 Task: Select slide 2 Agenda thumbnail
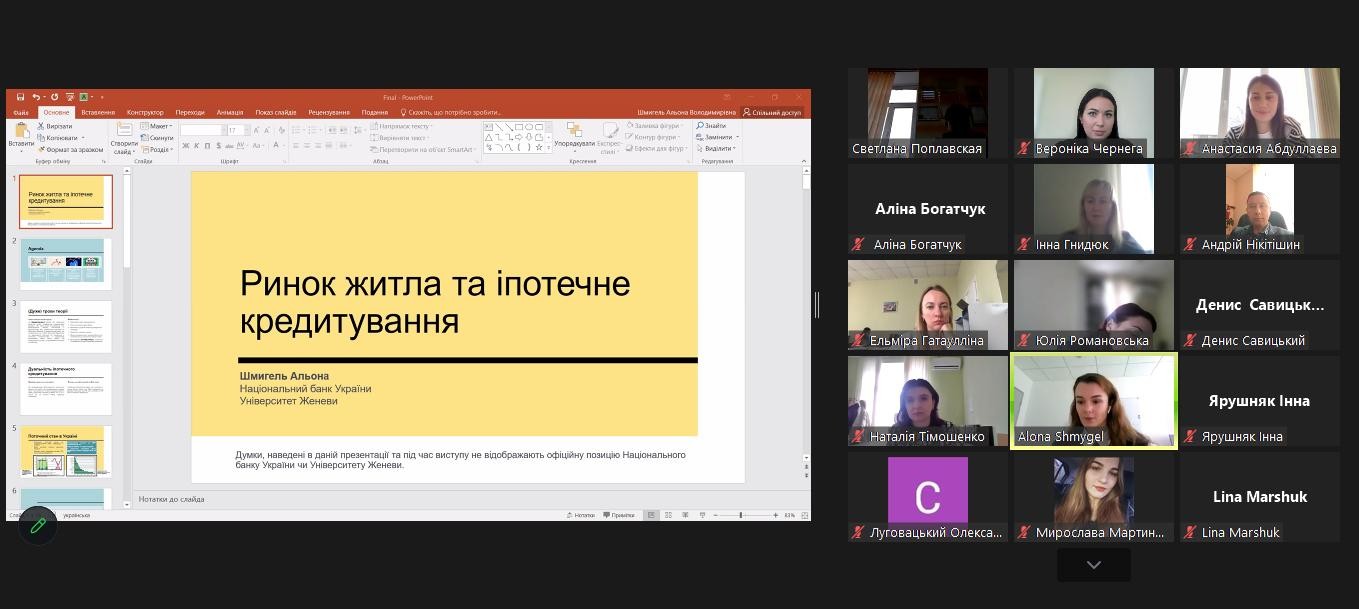coord(66,264)
